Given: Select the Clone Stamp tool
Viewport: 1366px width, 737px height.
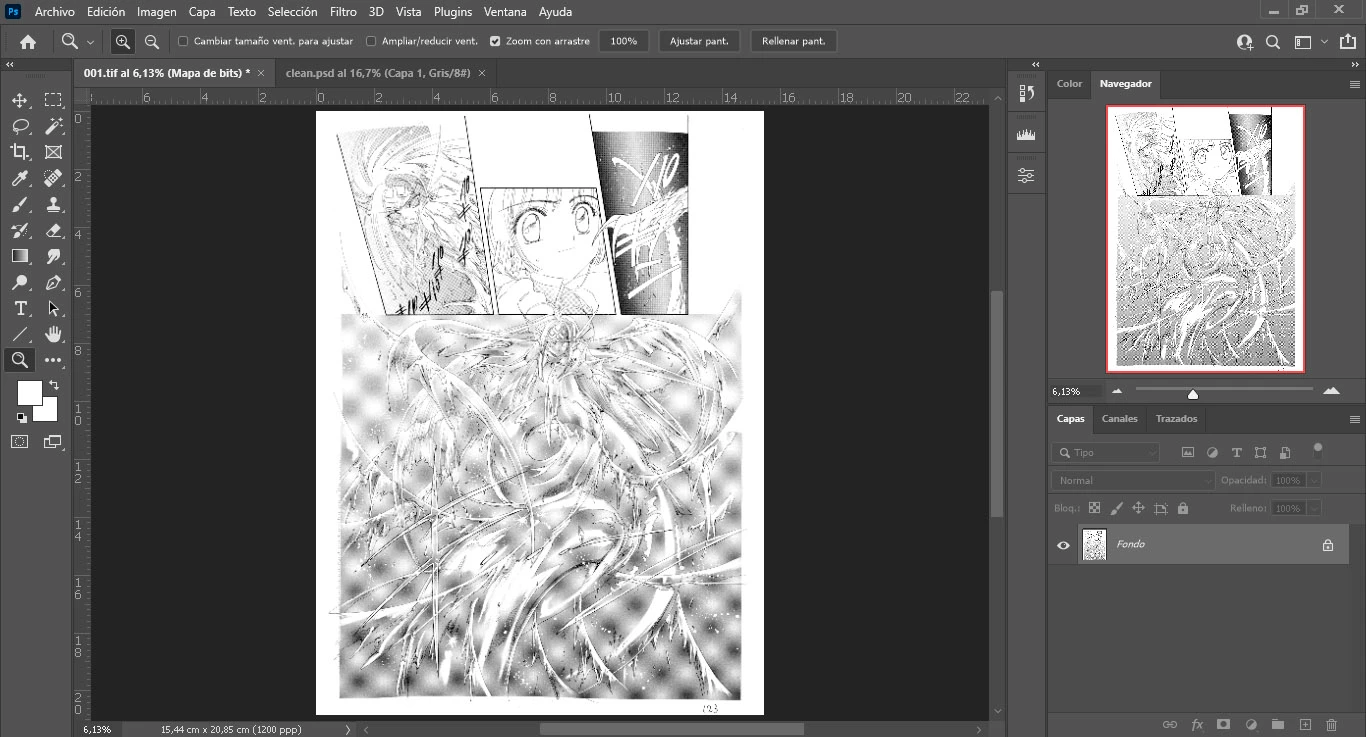Looking at the screenshot, I should pos(53,204).
